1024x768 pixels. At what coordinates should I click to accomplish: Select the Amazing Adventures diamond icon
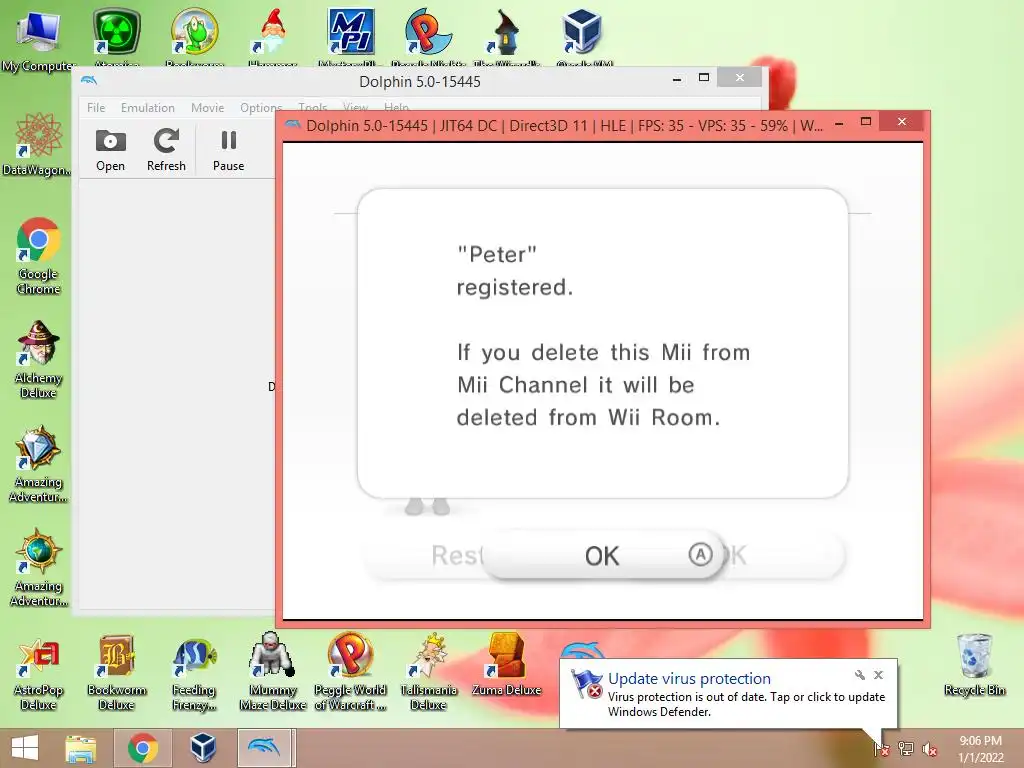point(38,464)
